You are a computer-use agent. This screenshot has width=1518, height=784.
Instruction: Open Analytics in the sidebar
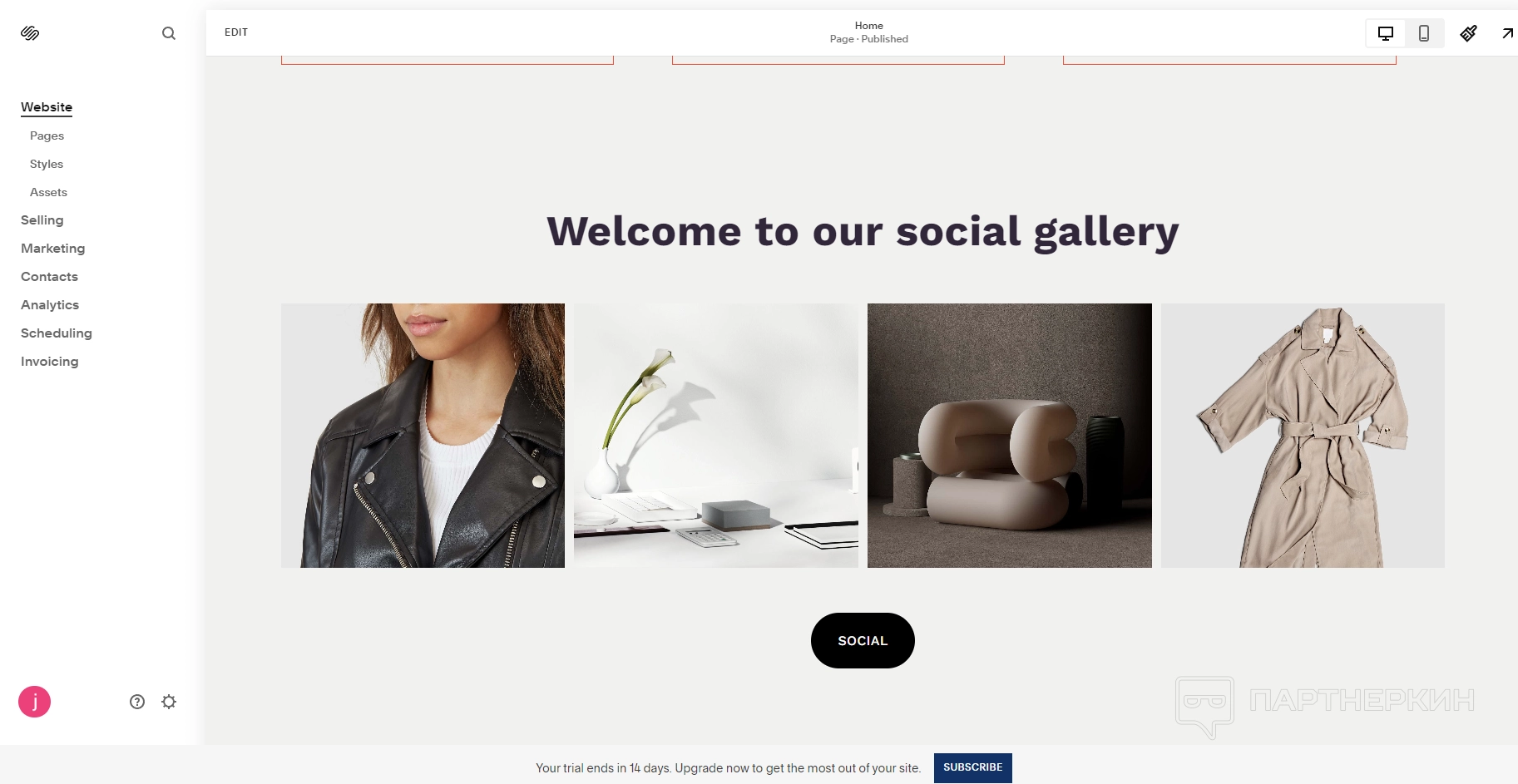pyautogui.click(x=50, y=305)
